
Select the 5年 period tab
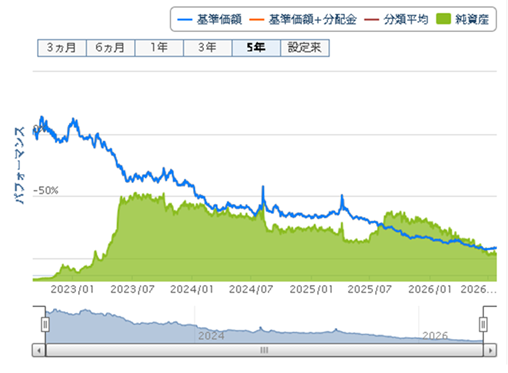(x=256, y=48)
